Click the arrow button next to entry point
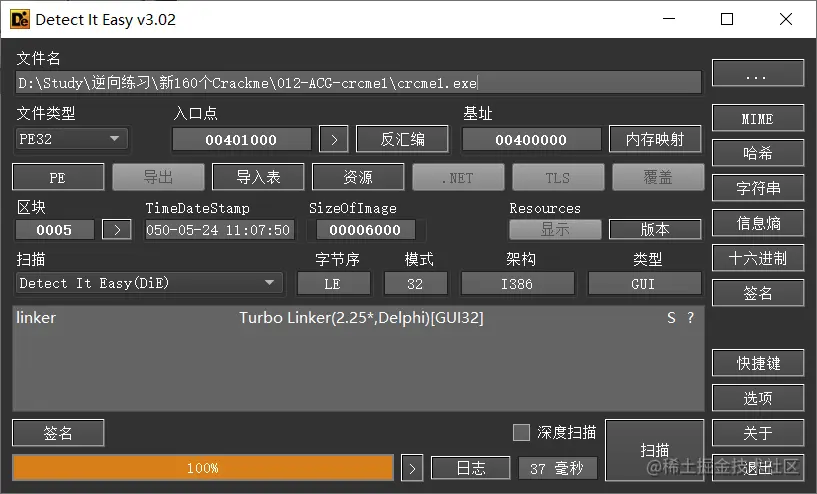The width and height of the screenshot is (817, 494). (x=334, y=139)
